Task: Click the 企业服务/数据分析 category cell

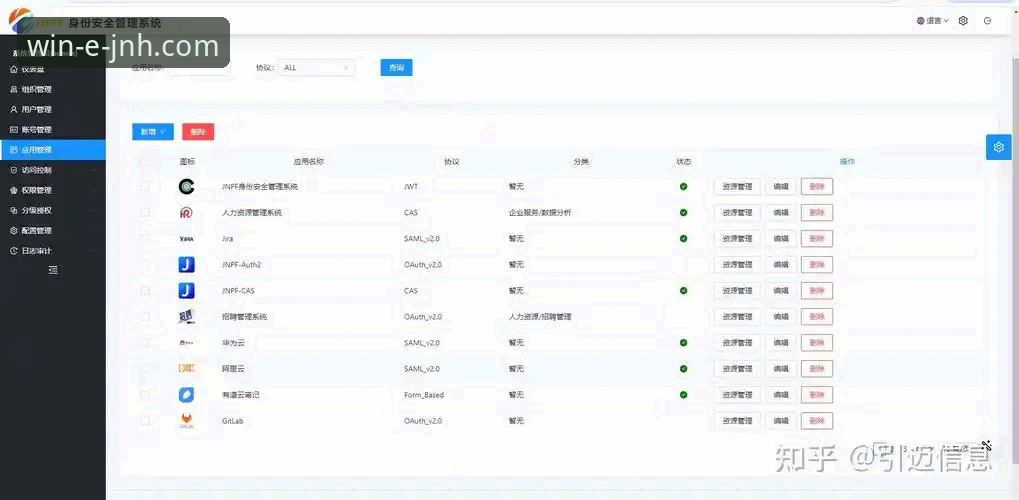Action: 540,213
